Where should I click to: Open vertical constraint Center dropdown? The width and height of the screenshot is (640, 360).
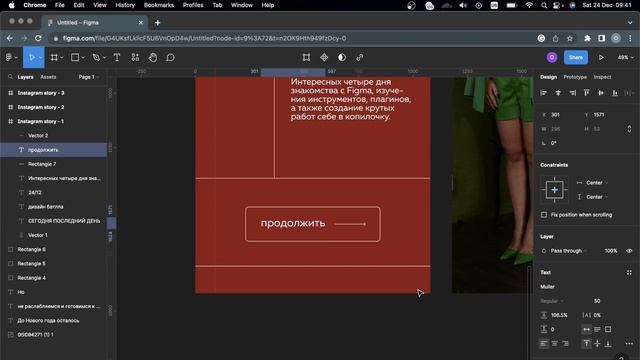pyautogui.click(x=597, y=197)
